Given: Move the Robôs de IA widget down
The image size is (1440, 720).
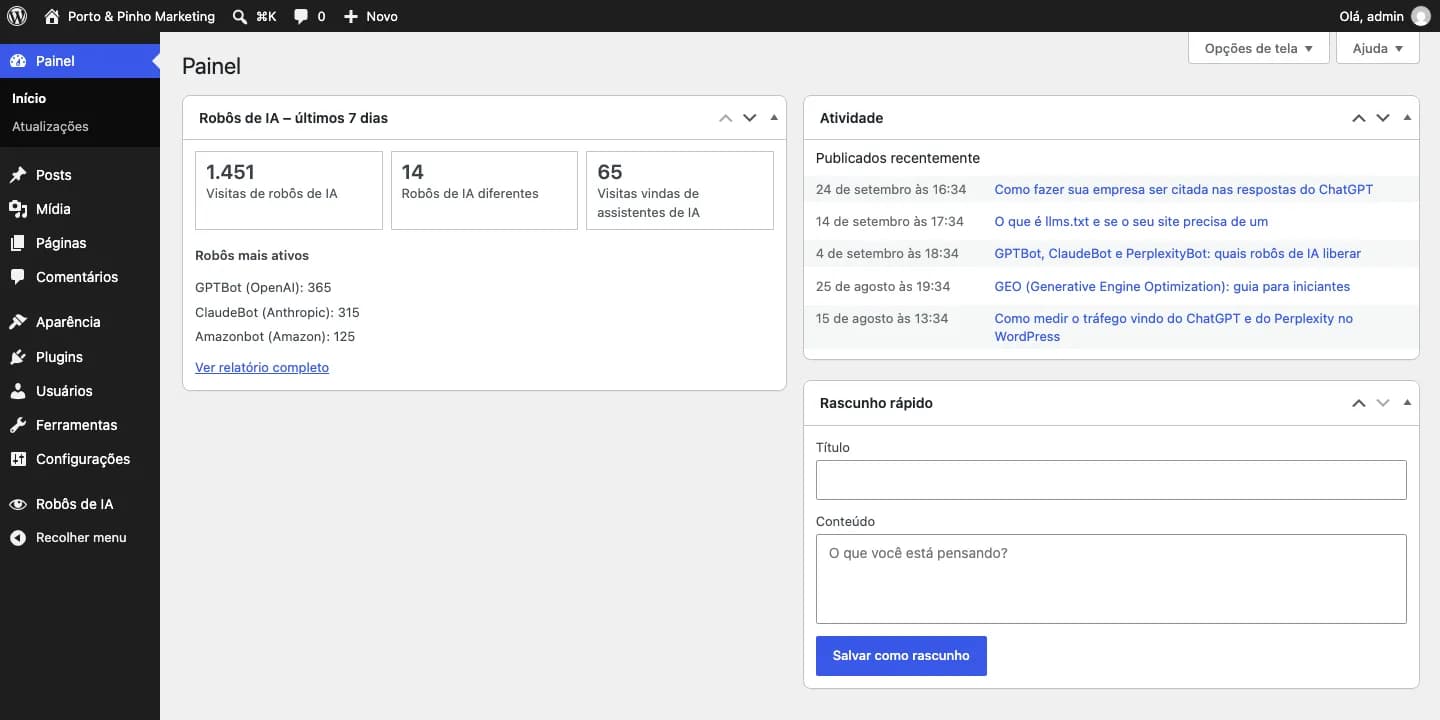Looking at the screenshot, I should click(x=750, y=118).
